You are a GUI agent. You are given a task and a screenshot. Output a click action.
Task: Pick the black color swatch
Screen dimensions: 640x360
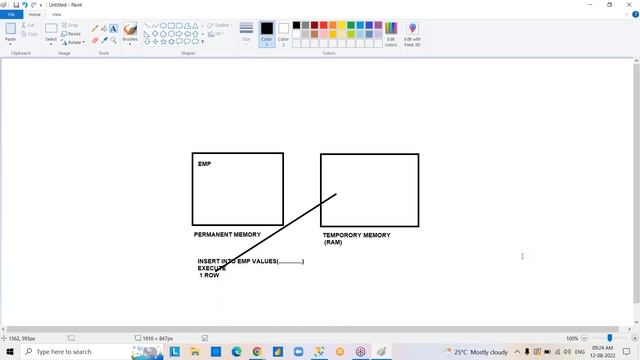click(297, 25)
